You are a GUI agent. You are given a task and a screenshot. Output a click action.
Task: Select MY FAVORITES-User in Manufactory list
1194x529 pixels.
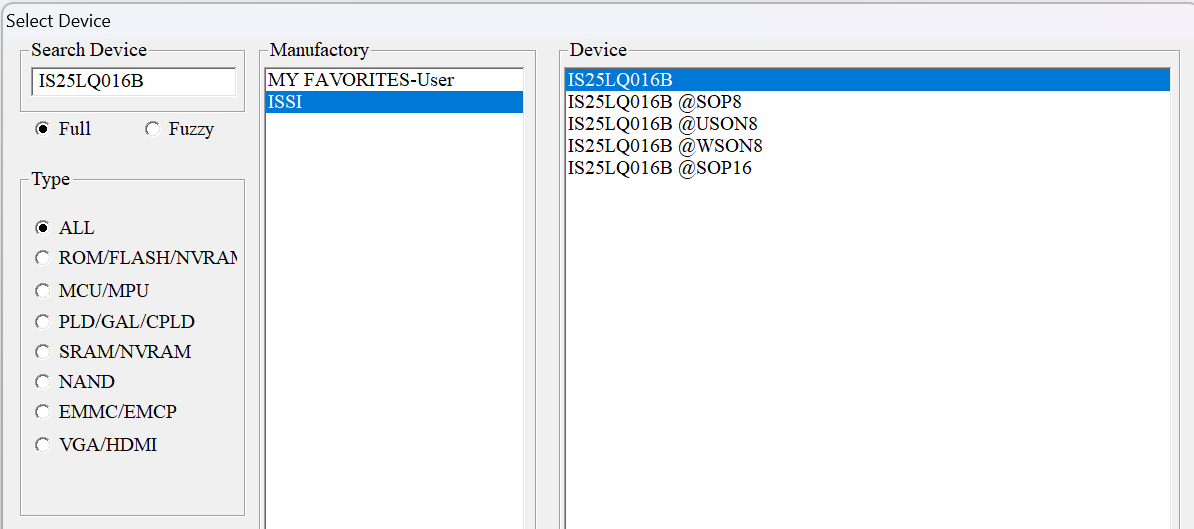point(361,80)
